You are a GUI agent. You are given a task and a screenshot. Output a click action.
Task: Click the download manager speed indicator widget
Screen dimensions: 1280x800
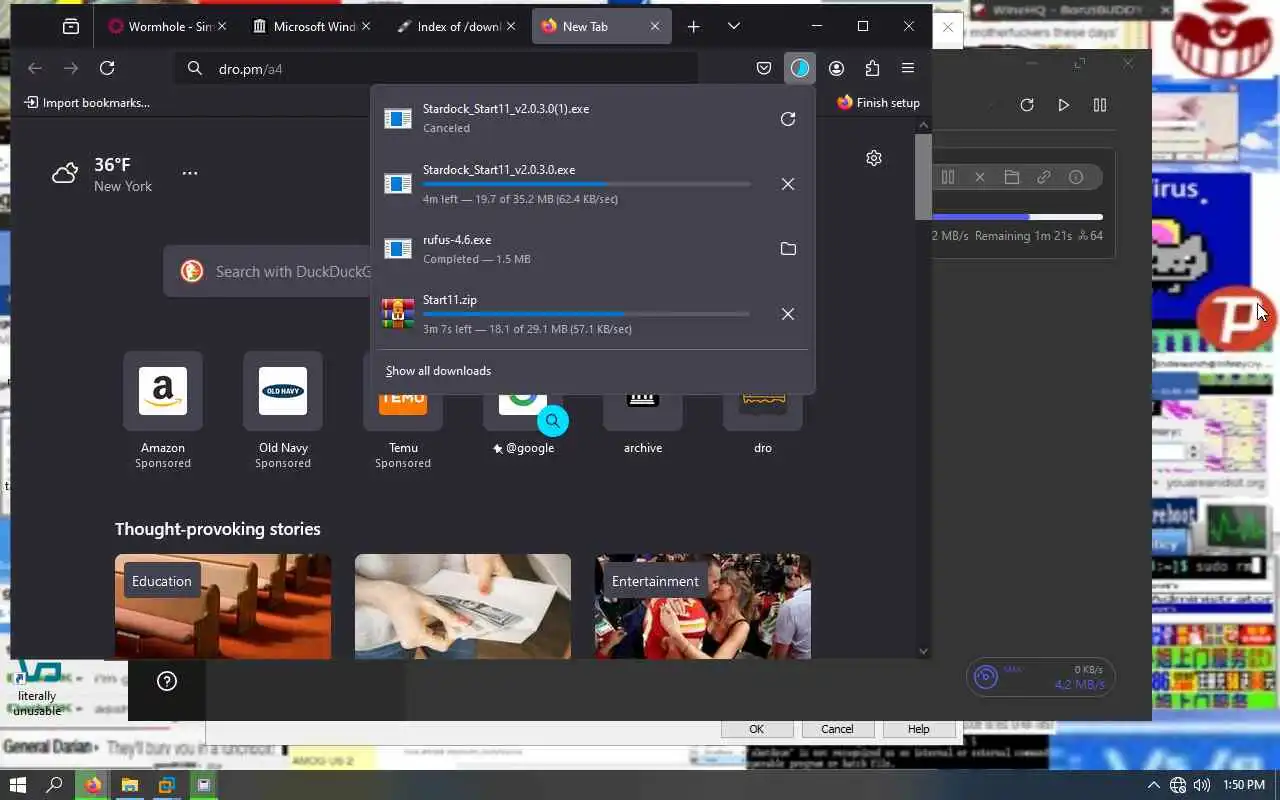pos(1040,677)
